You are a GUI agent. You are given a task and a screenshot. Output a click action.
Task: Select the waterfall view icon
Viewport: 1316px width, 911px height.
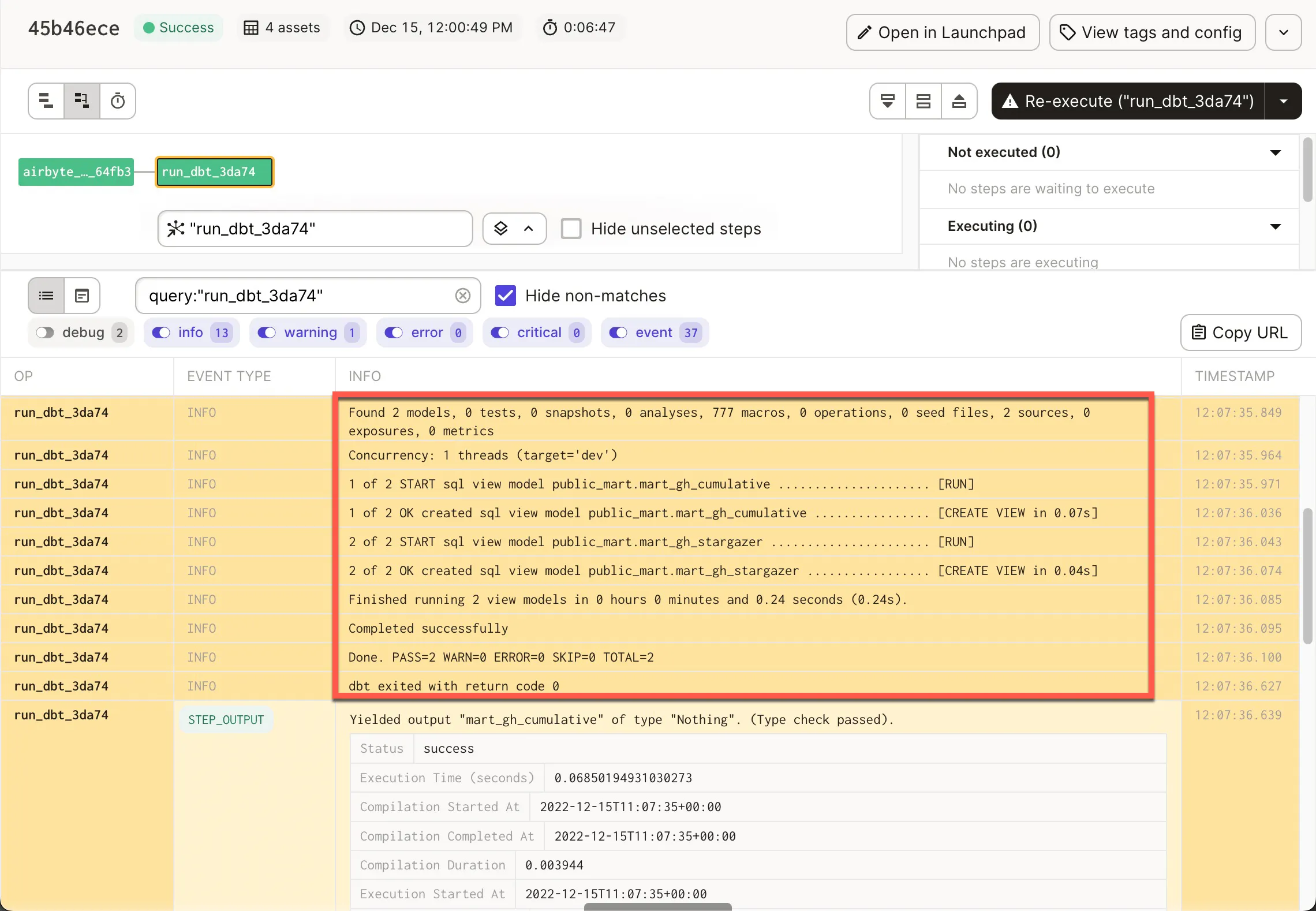tap(82, 101)
